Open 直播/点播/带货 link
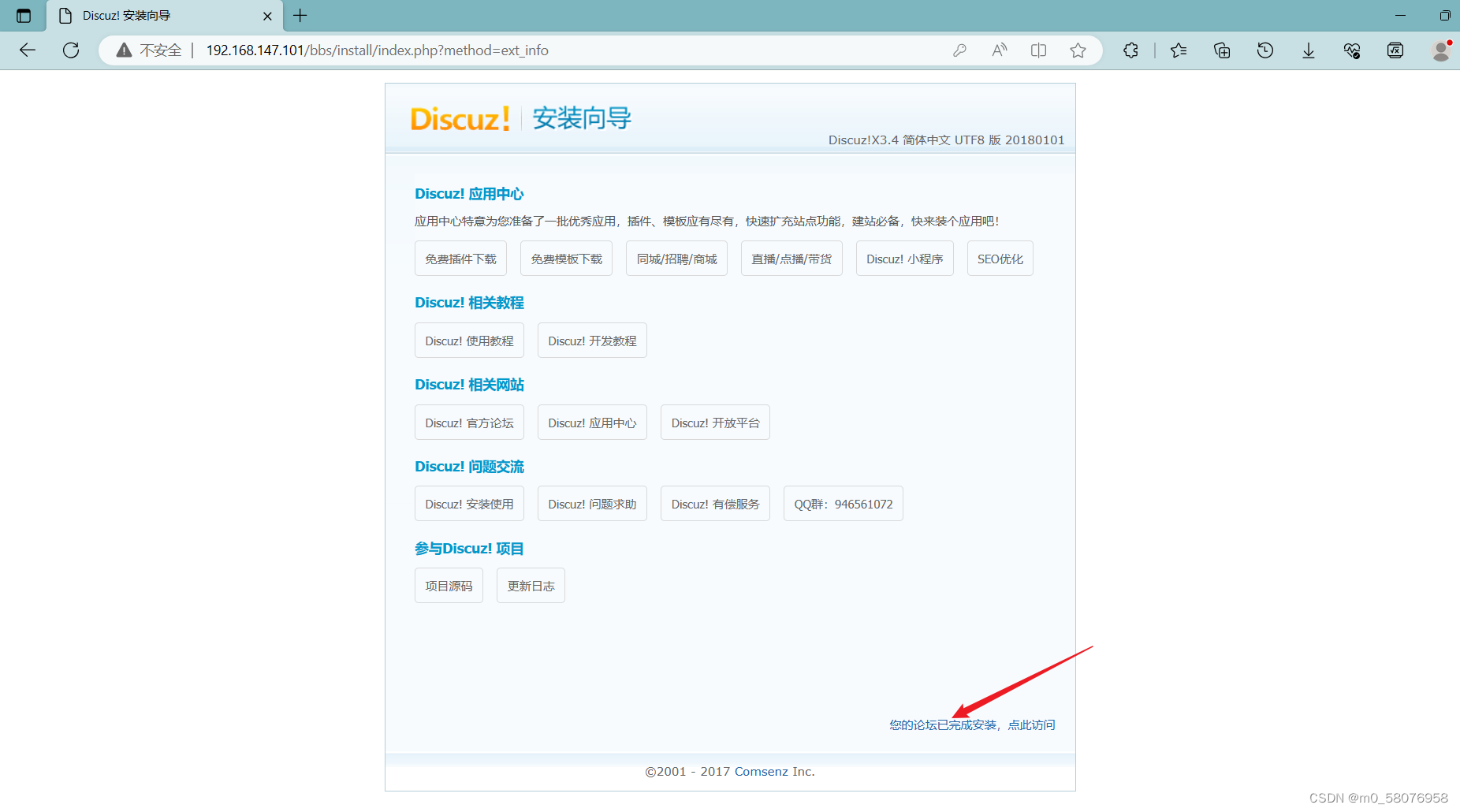This screenshot has width=1460, height=812. click(x=791, y=259)
